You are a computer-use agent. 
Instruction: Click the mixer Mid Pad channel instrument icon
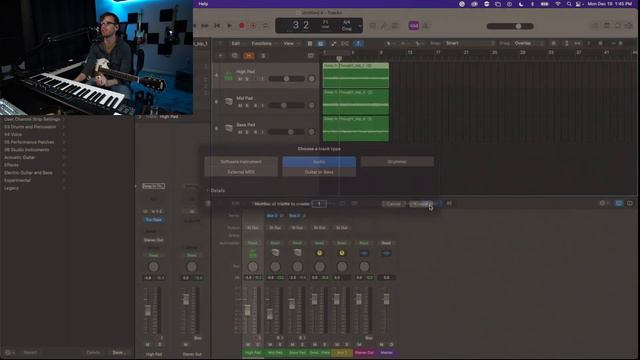point(275,253)
